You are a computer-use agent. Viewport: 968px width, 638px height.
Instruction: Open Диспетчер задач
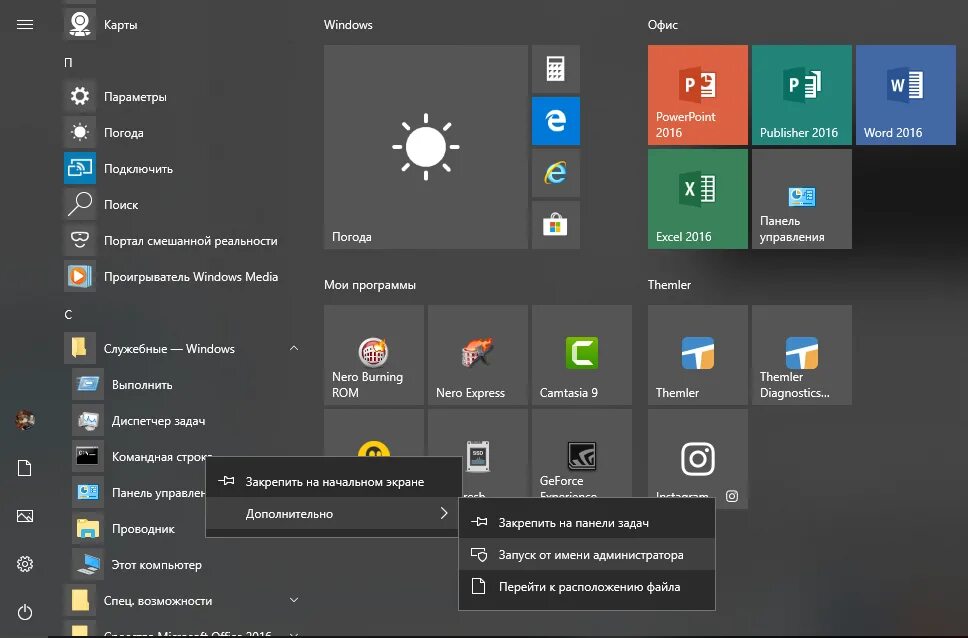tap(185, 421)
